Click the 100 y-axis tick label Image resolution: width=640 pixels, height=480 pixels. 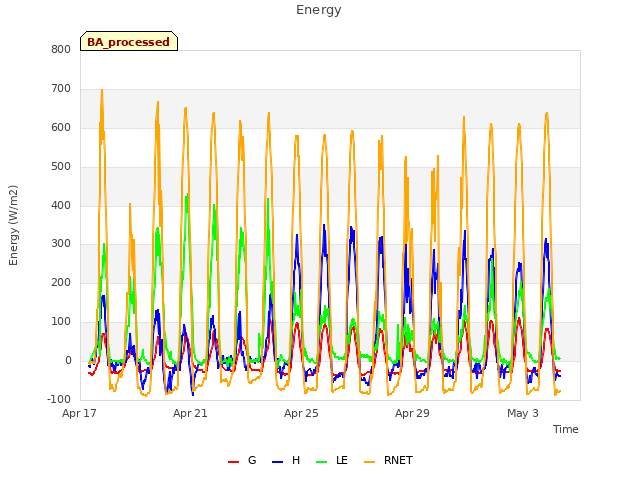(x=61, y=322)
